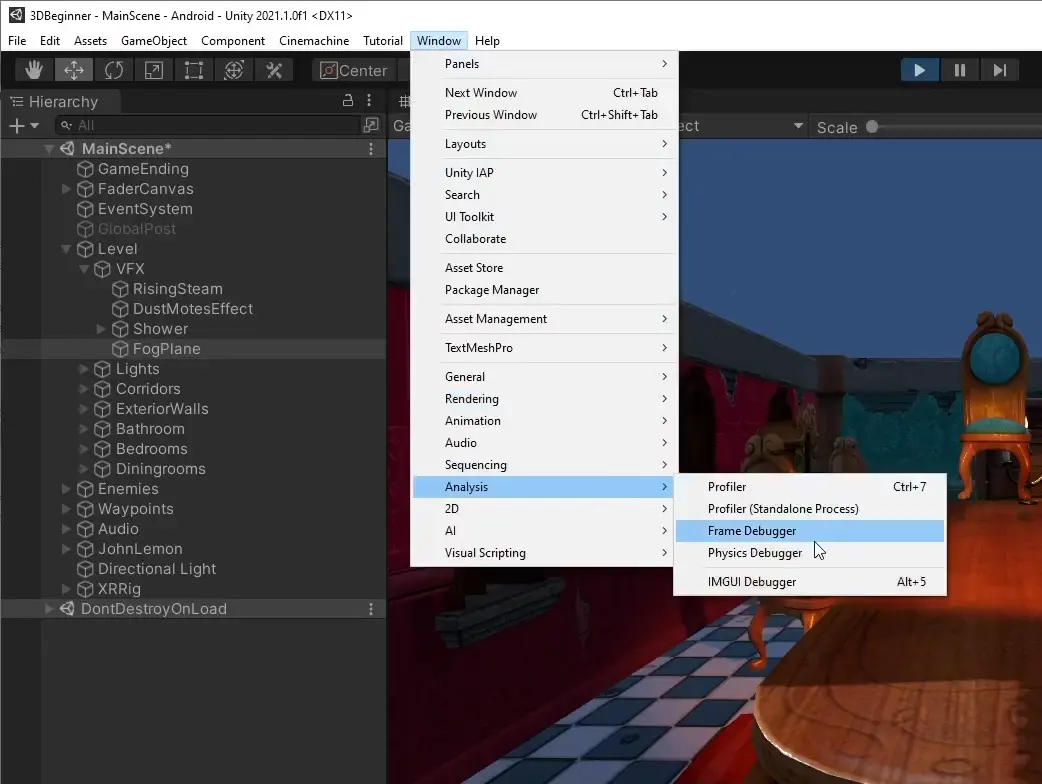The image size is (1042, 784).
Task: Toggle the Center pivot mode button
Action: click(x=354, y=70)
